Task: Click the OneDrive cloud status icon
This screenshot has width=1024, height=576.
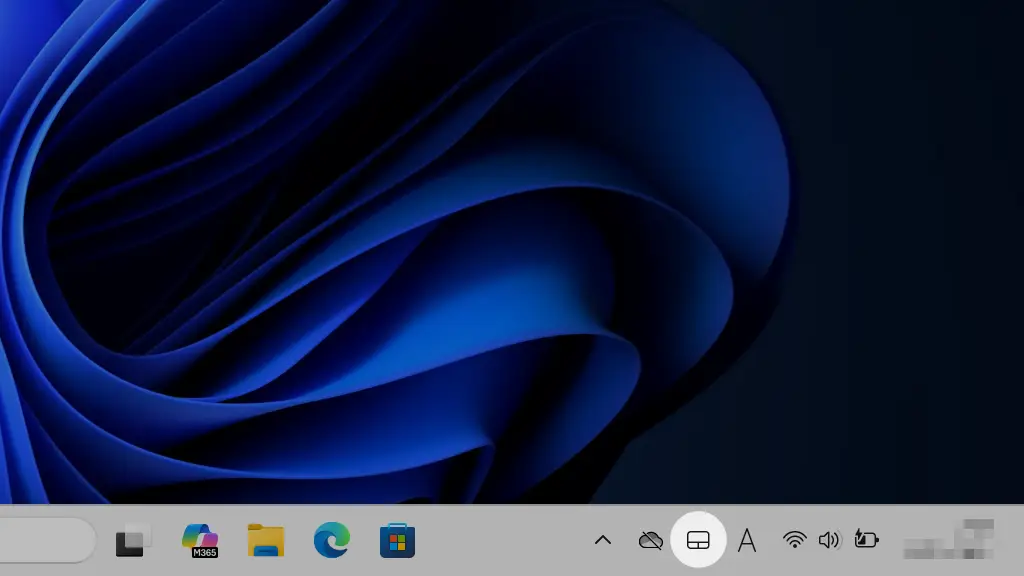Action: [651, 541]
